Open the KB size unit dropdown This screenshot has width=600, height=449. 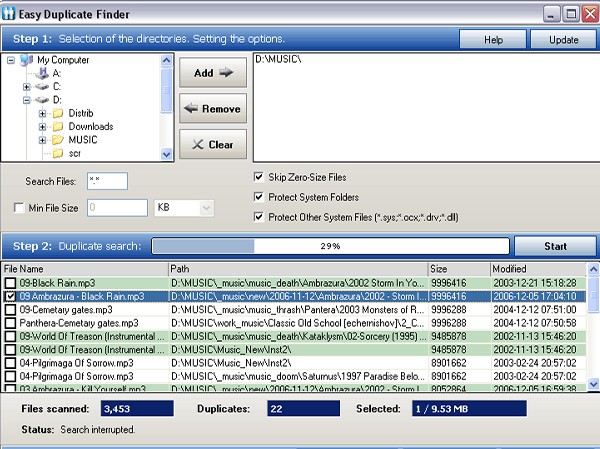[207, 208]
